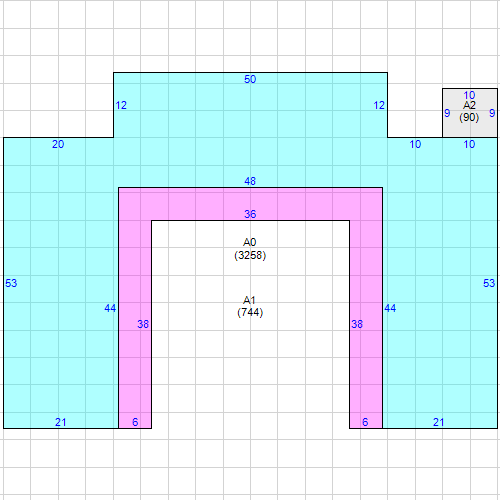
Task: Click the bottom-right 21 dimension label
Action: tap(439, 422)
